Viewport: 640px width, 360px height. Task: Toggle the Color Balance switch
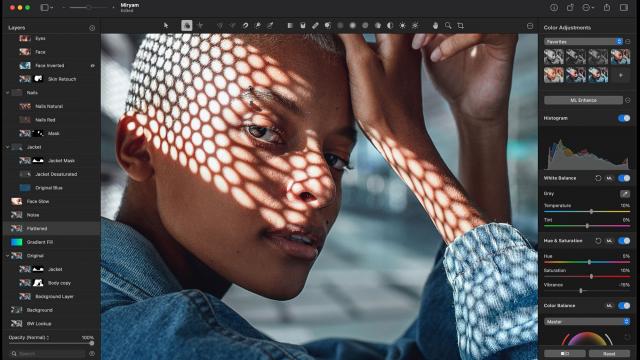tap(624, 306)
